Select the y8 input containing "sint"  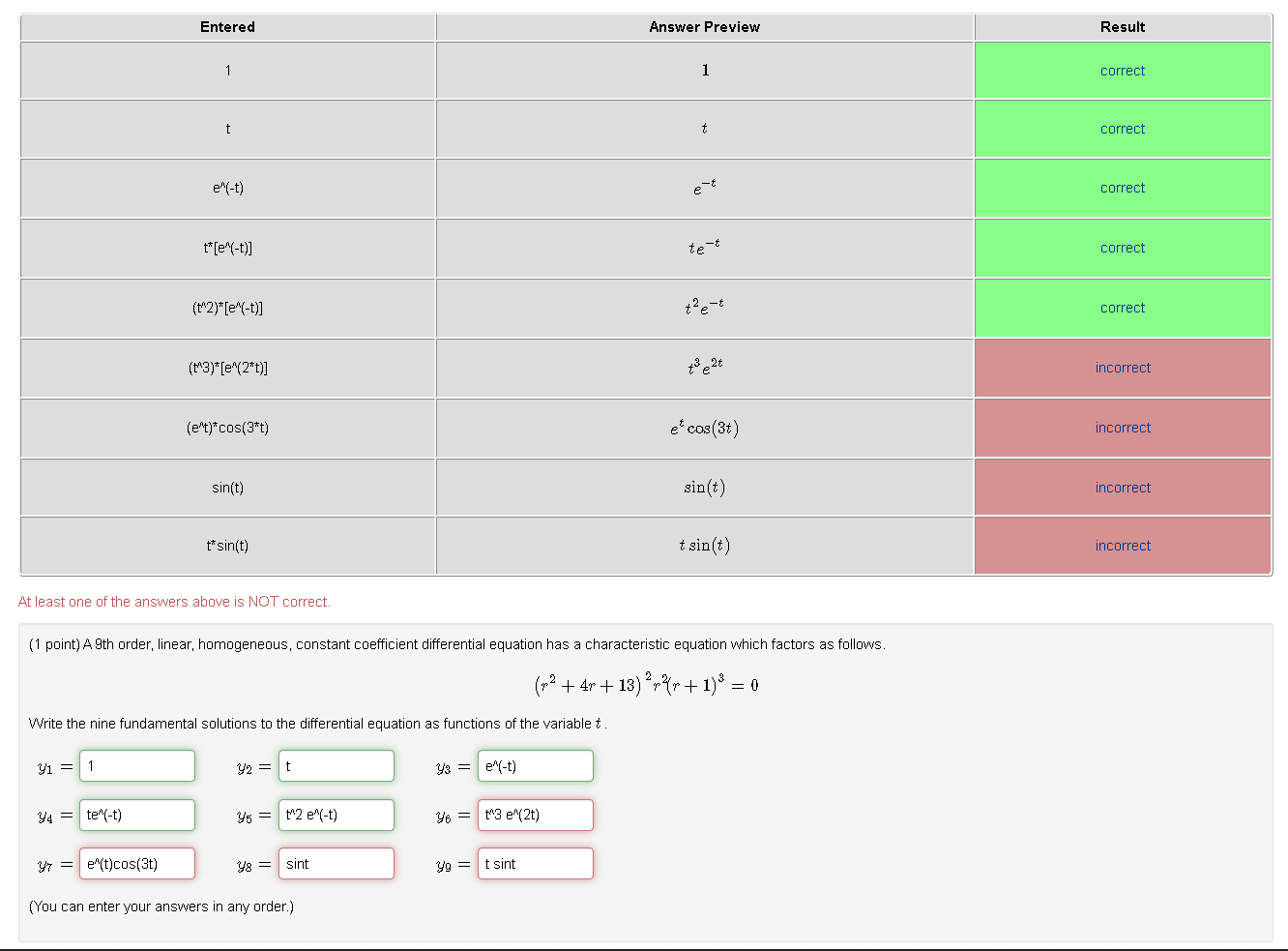click(x=336, y=863)
